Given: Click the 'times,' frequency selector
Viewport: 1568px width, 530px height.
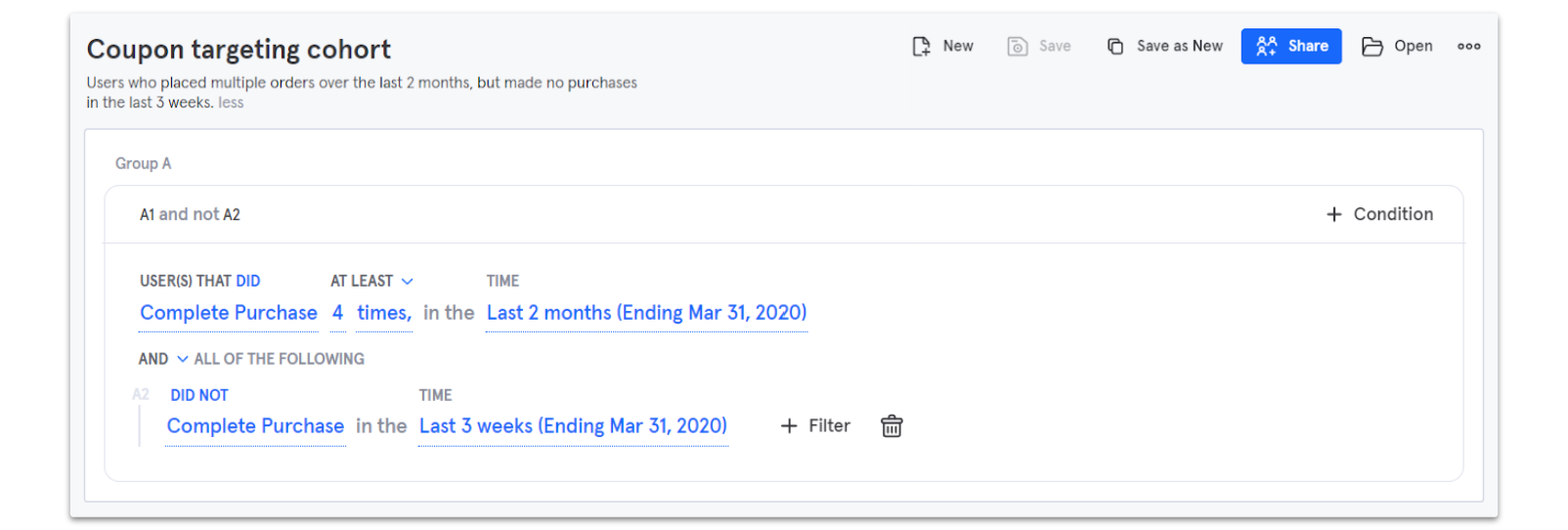Looking at the screenshot, I should coord(384,313).
